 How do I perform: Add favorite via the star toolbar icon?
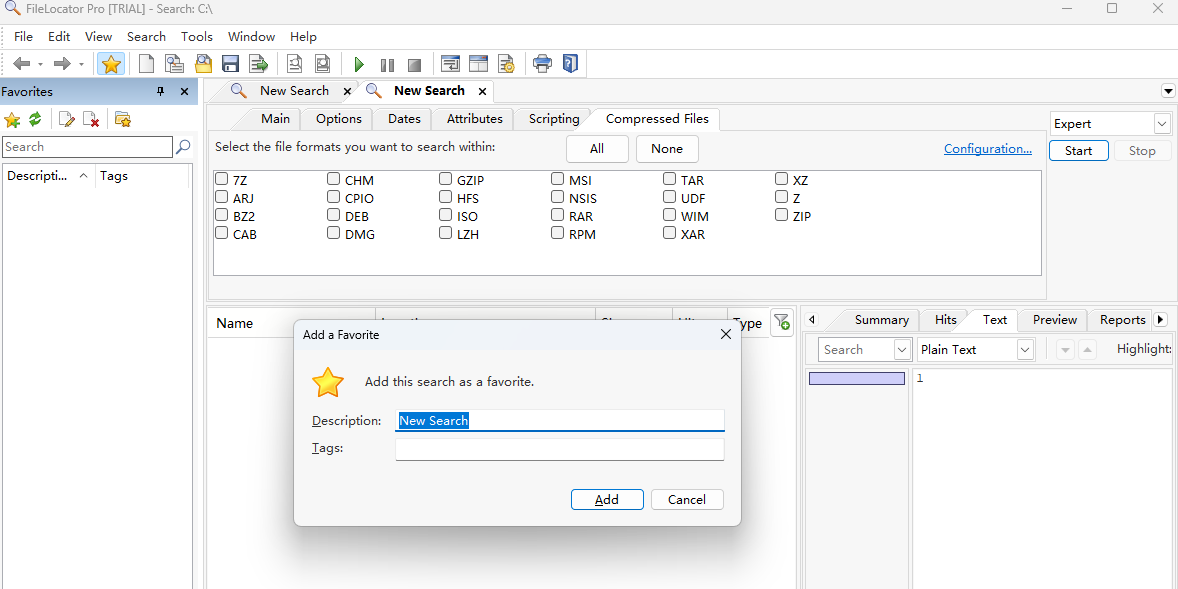coord(111,63)
